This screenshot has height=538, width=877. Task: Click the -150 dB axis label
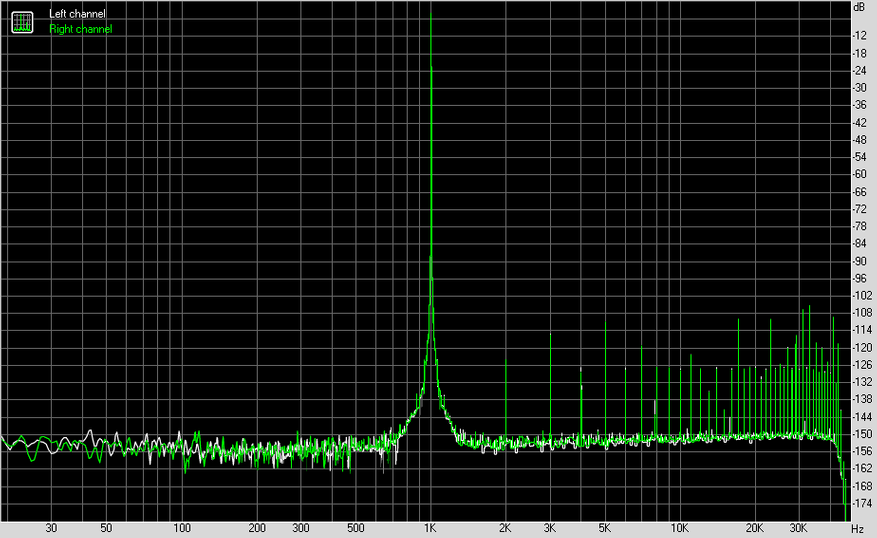pyautogui.click(x=861, y=434)
